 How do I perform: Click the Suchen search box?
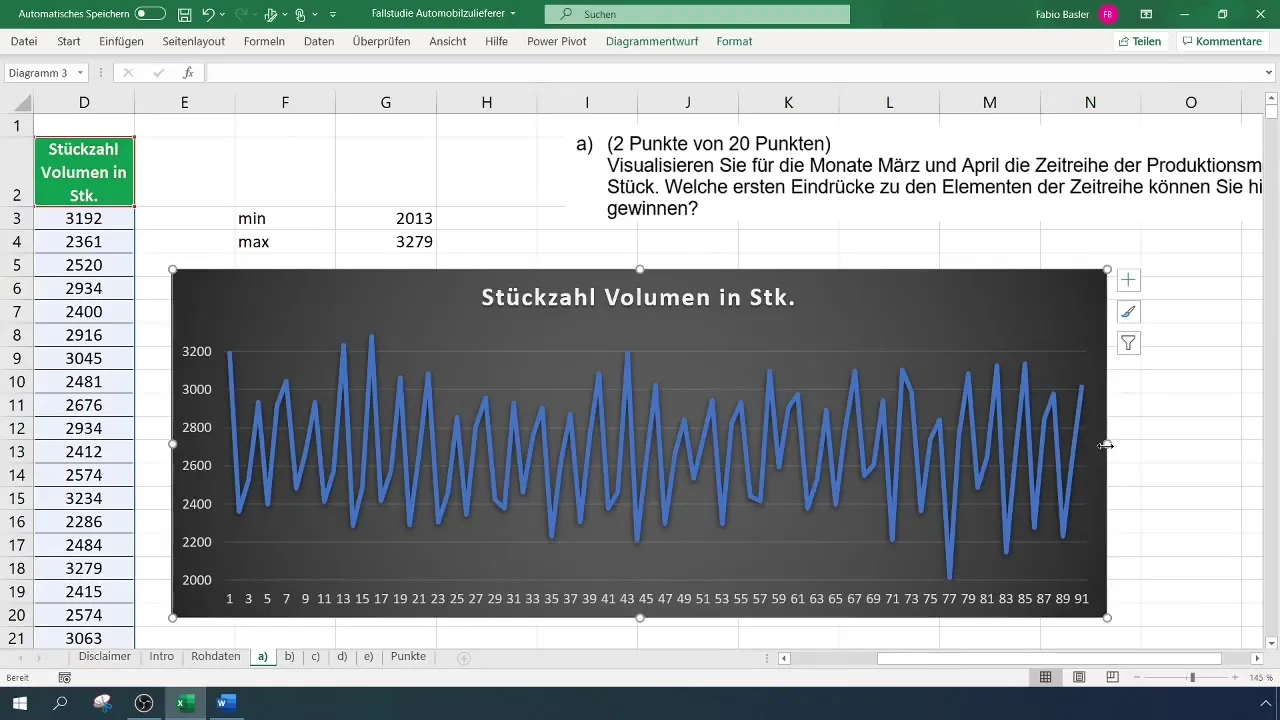(697, 15)
